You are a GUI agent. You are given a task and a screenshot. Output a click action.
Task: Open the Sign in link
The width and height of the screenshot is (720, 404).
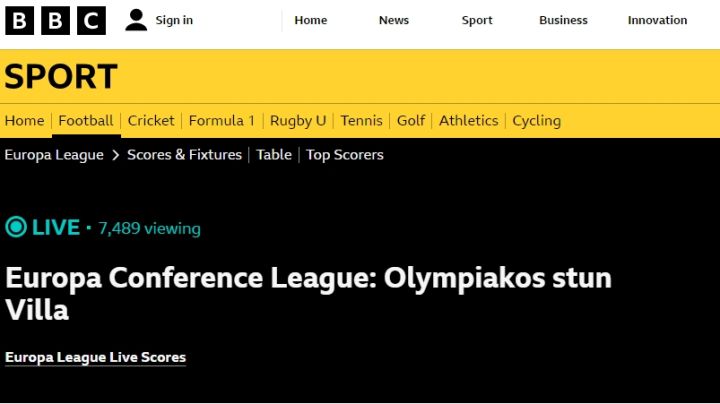pyautogui.click(x=174, y=20)
